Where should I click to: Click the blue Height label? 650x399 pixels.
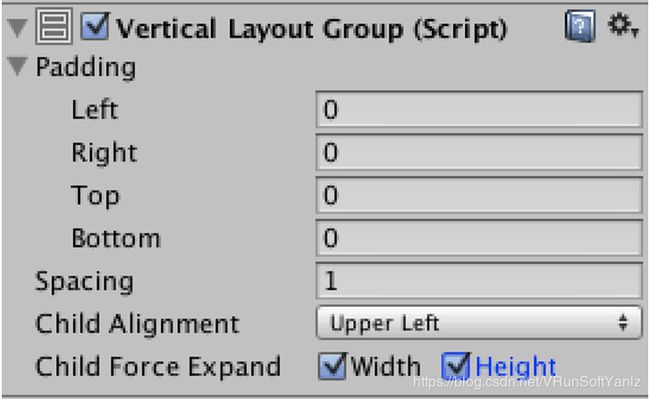[x=515, y=366]
